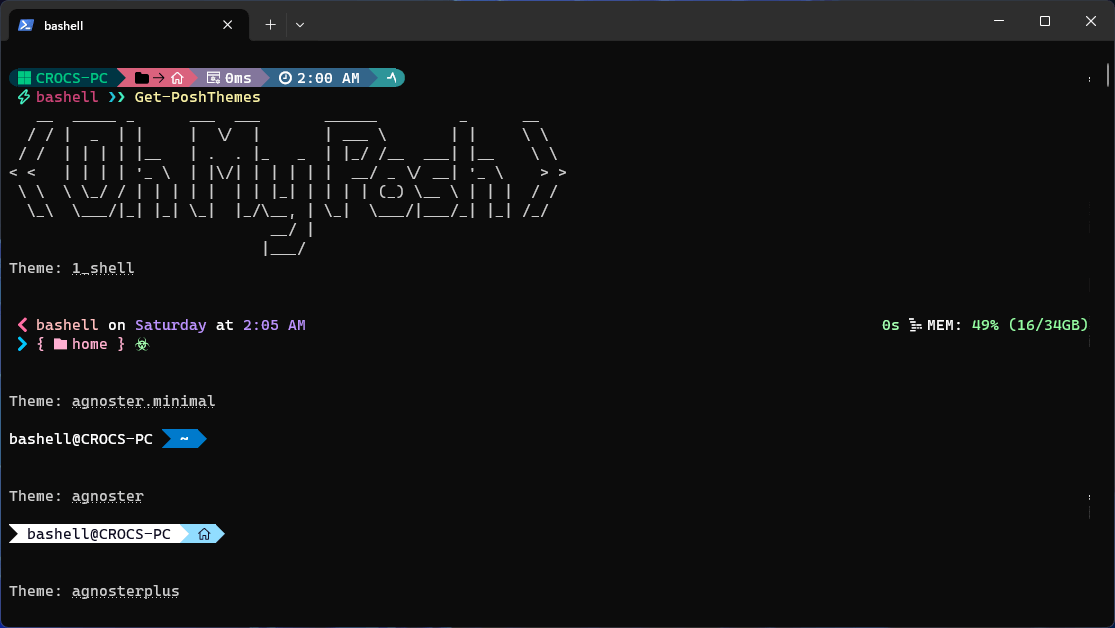Click the pink folder icon beside home
1115x628 pixels.
coord(60,344)
